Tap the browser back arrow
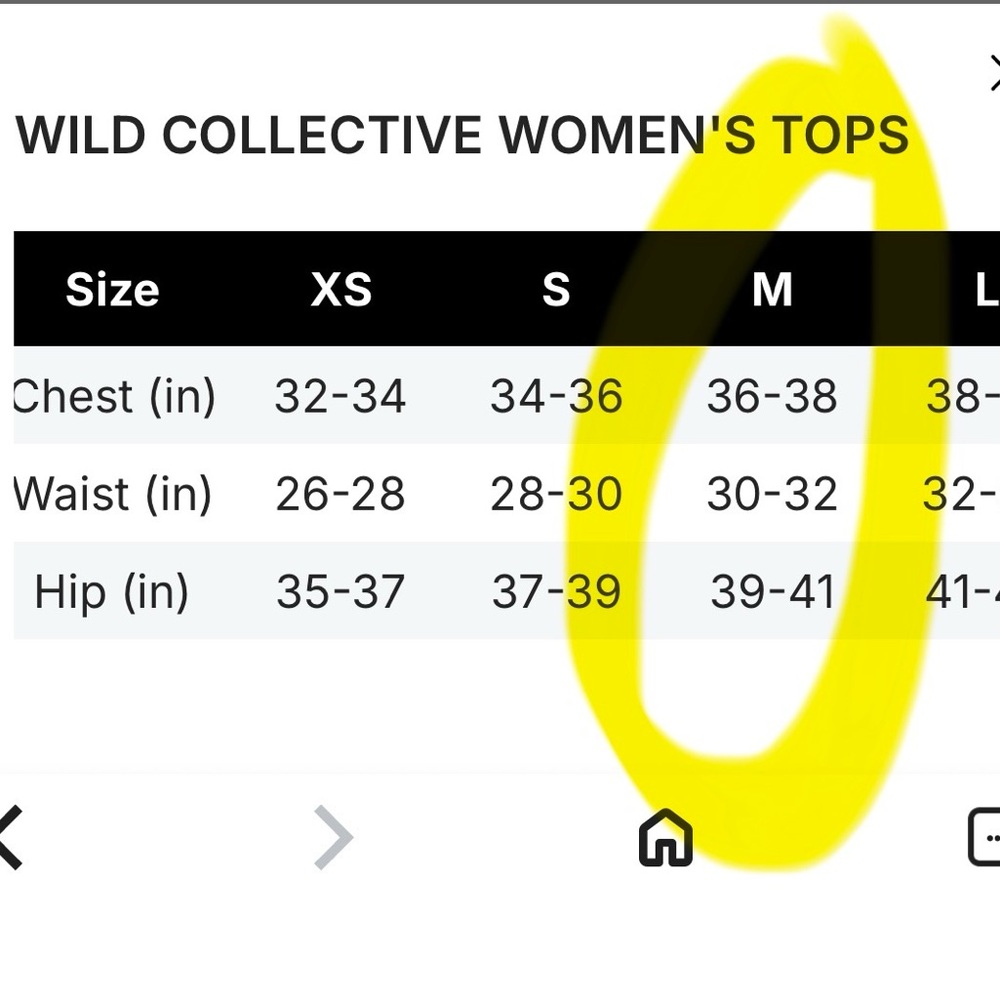 [11, 837]
